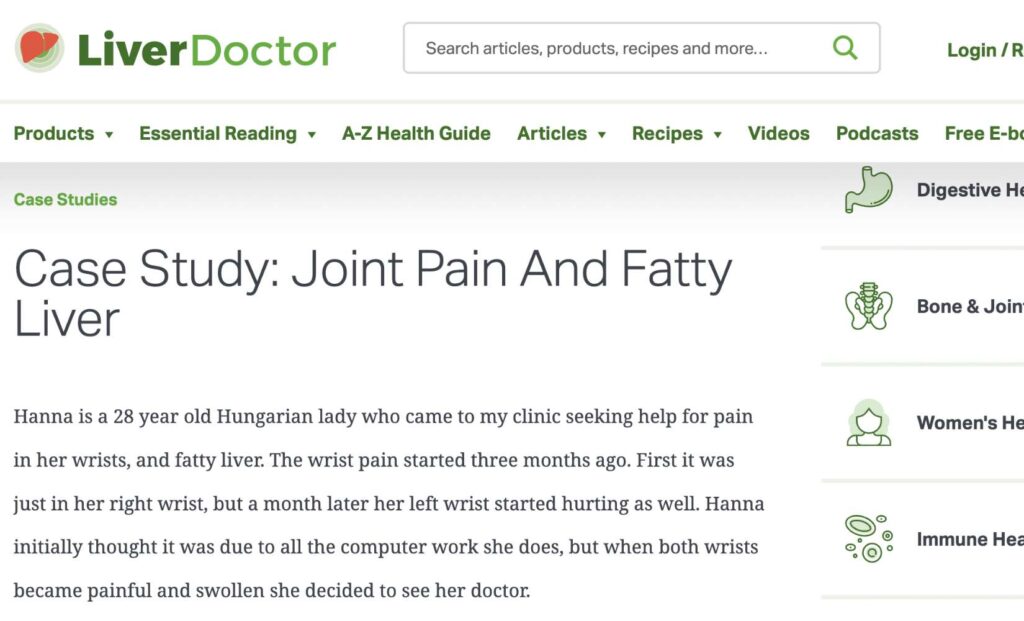Click the magnifying glass search icon

(845, 48)
